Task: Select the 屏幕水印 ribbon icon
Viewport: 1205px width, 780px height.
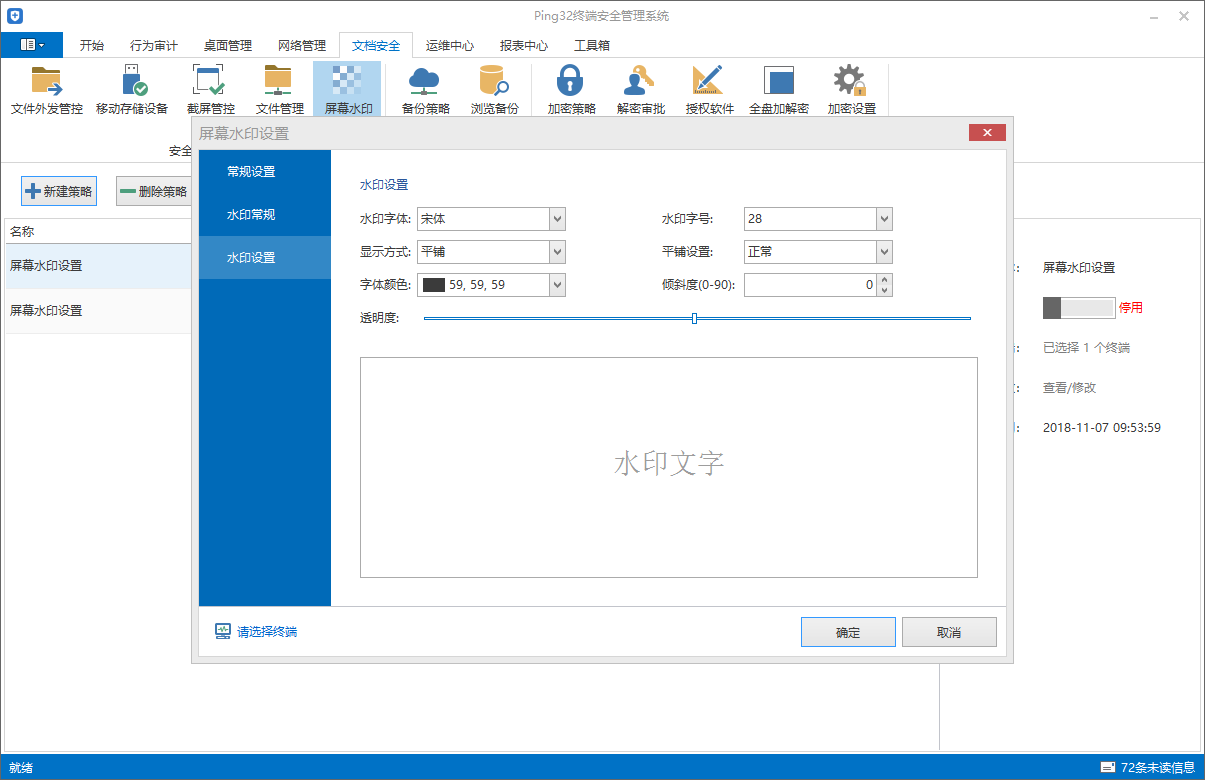Action: tap(347, 90)
